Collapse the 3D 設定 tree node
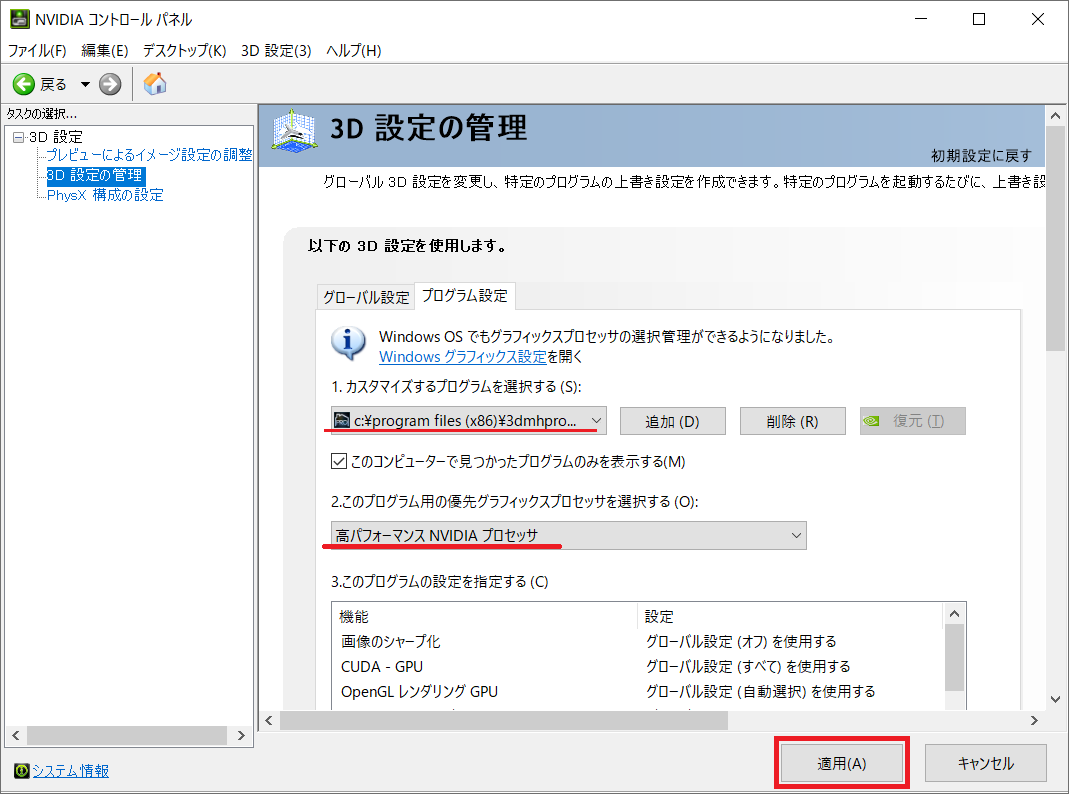This screenshot has height=794, width=1069. pos(18,138)
